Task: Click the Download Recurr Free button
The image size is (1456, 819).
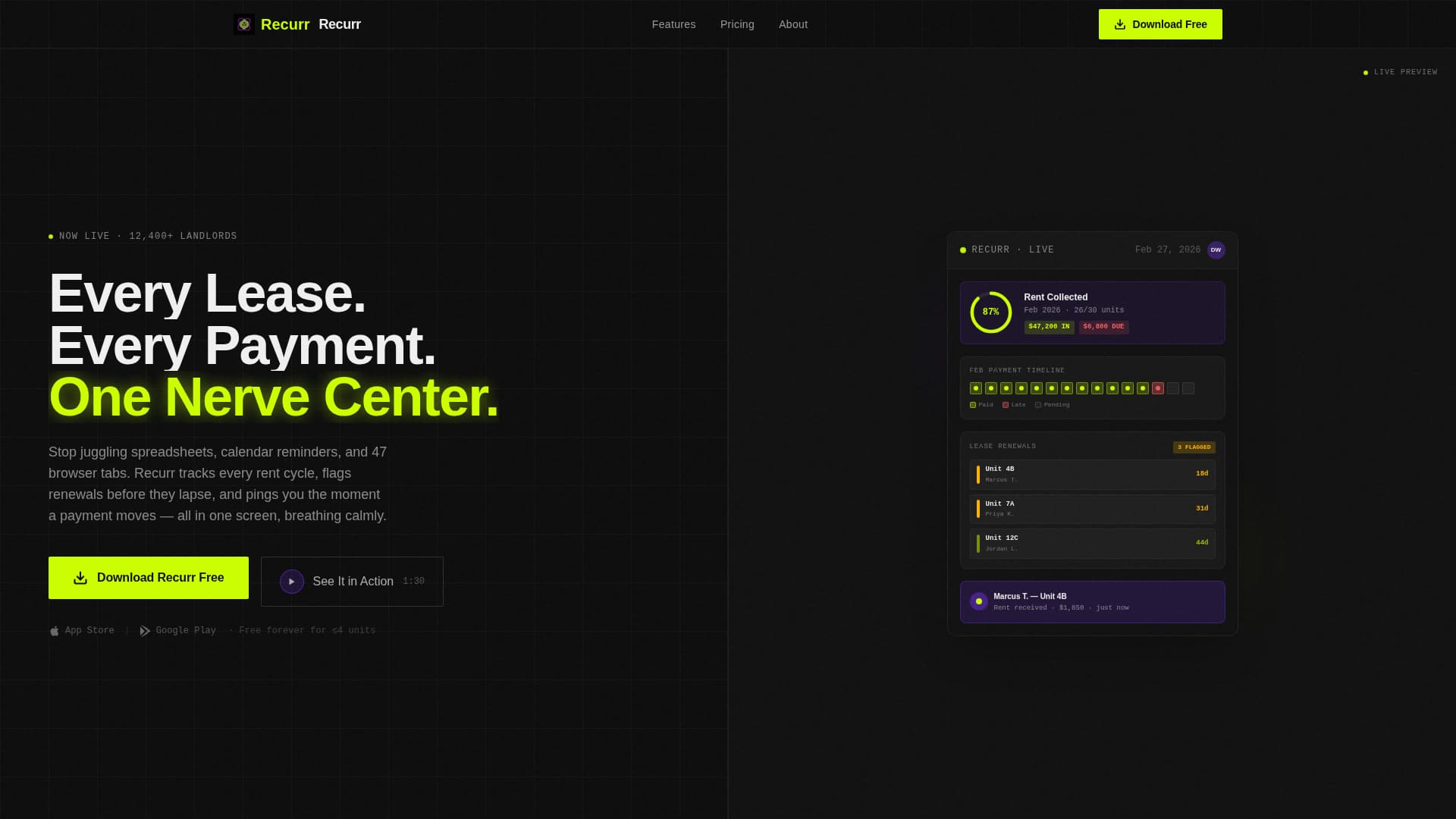Action: (x=148, y=577)
